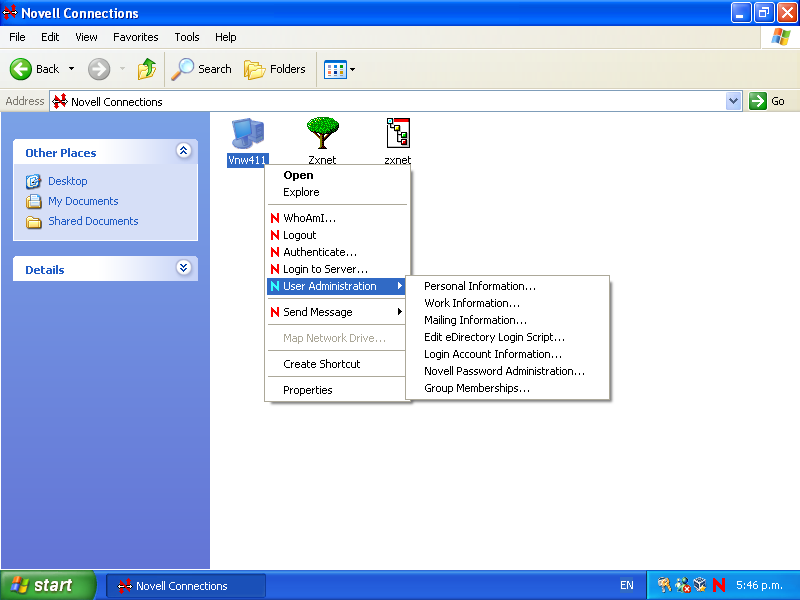Select WhoAmI... in the context menu
The image size is (800, 600).
point(336,218)
